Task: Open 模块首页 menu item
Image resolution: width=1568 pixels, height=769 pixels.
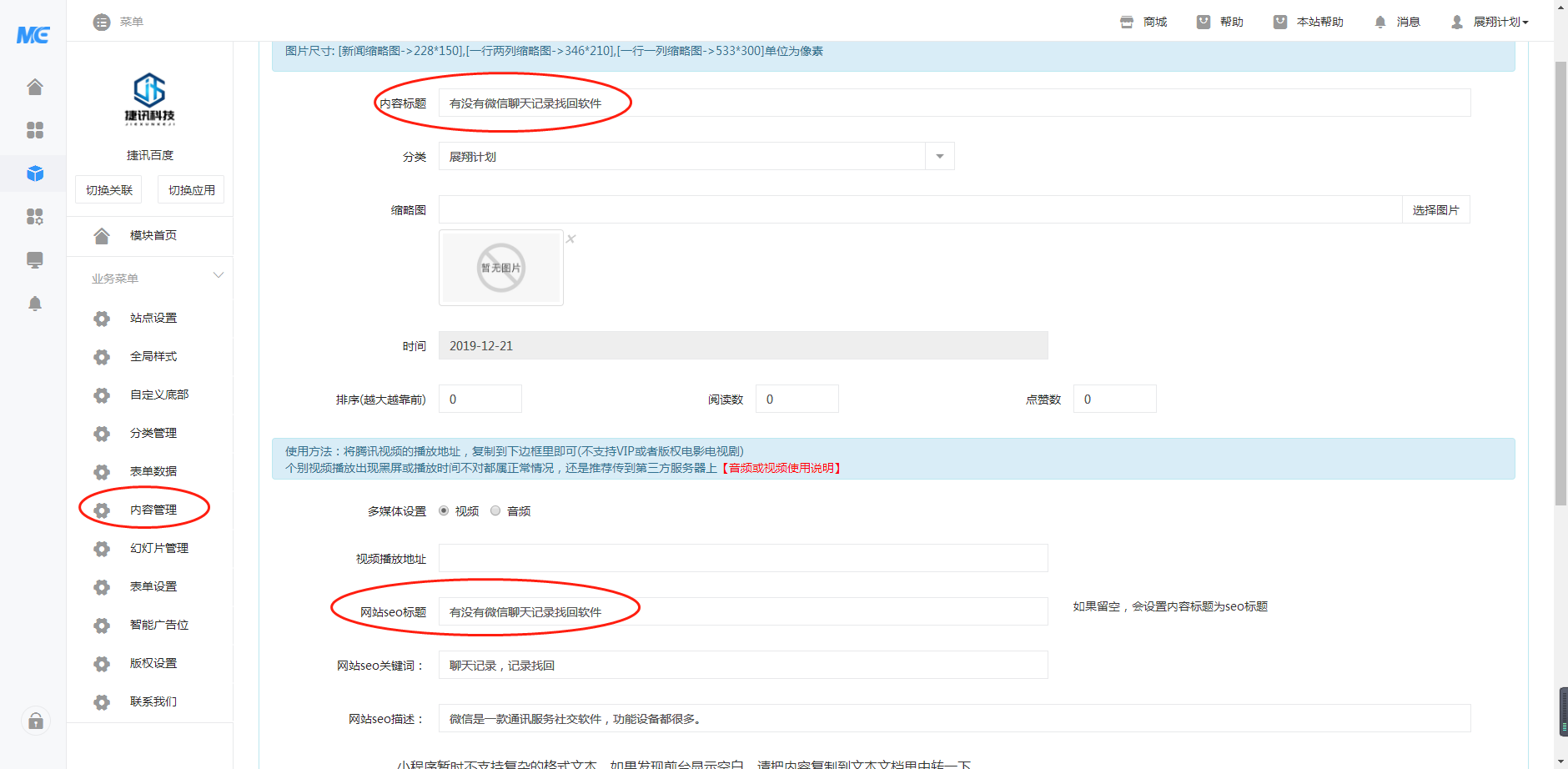Action: point(153,235)
